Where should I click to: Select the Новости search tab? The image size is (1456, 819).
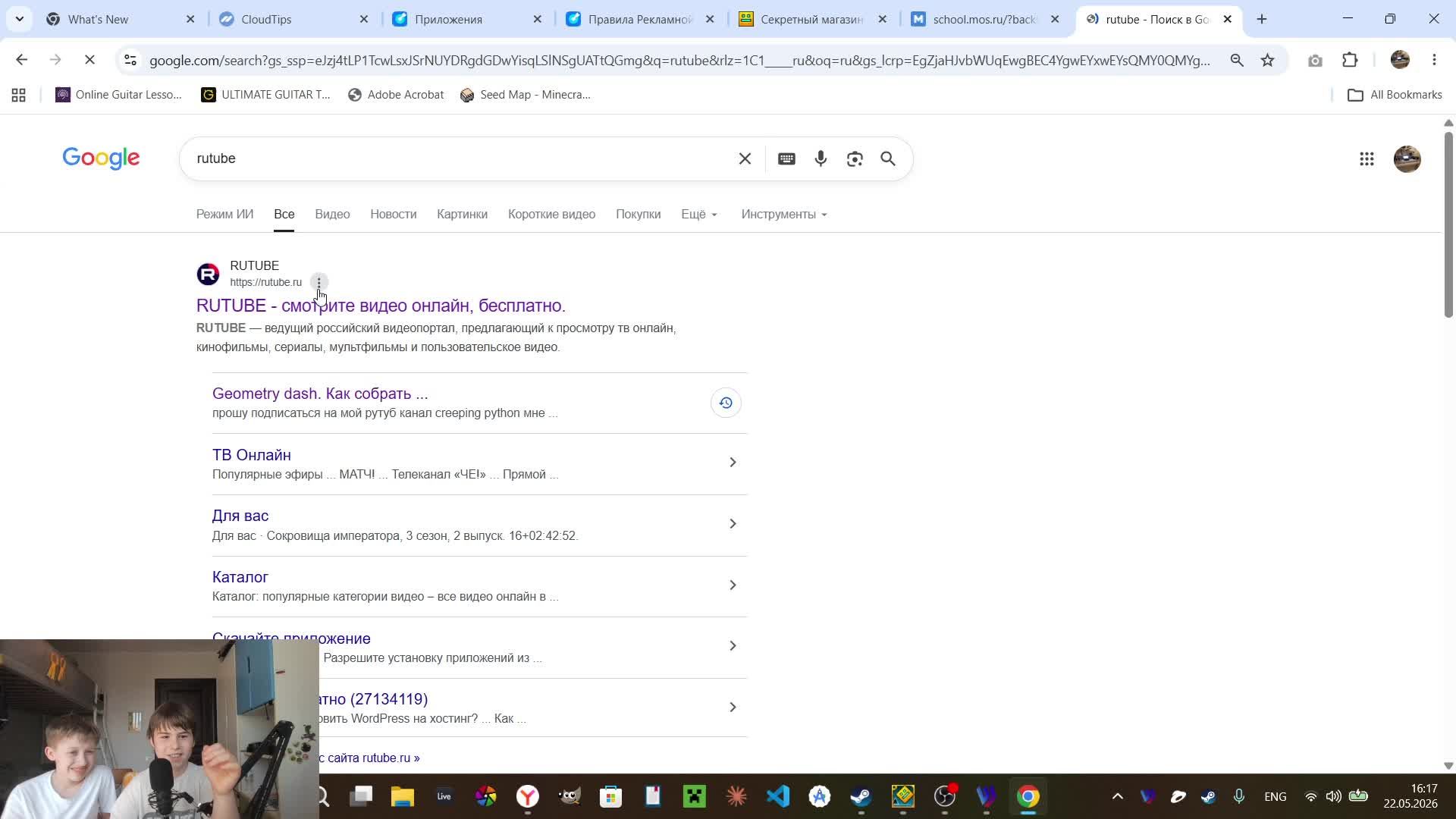[x=394, y=215]
